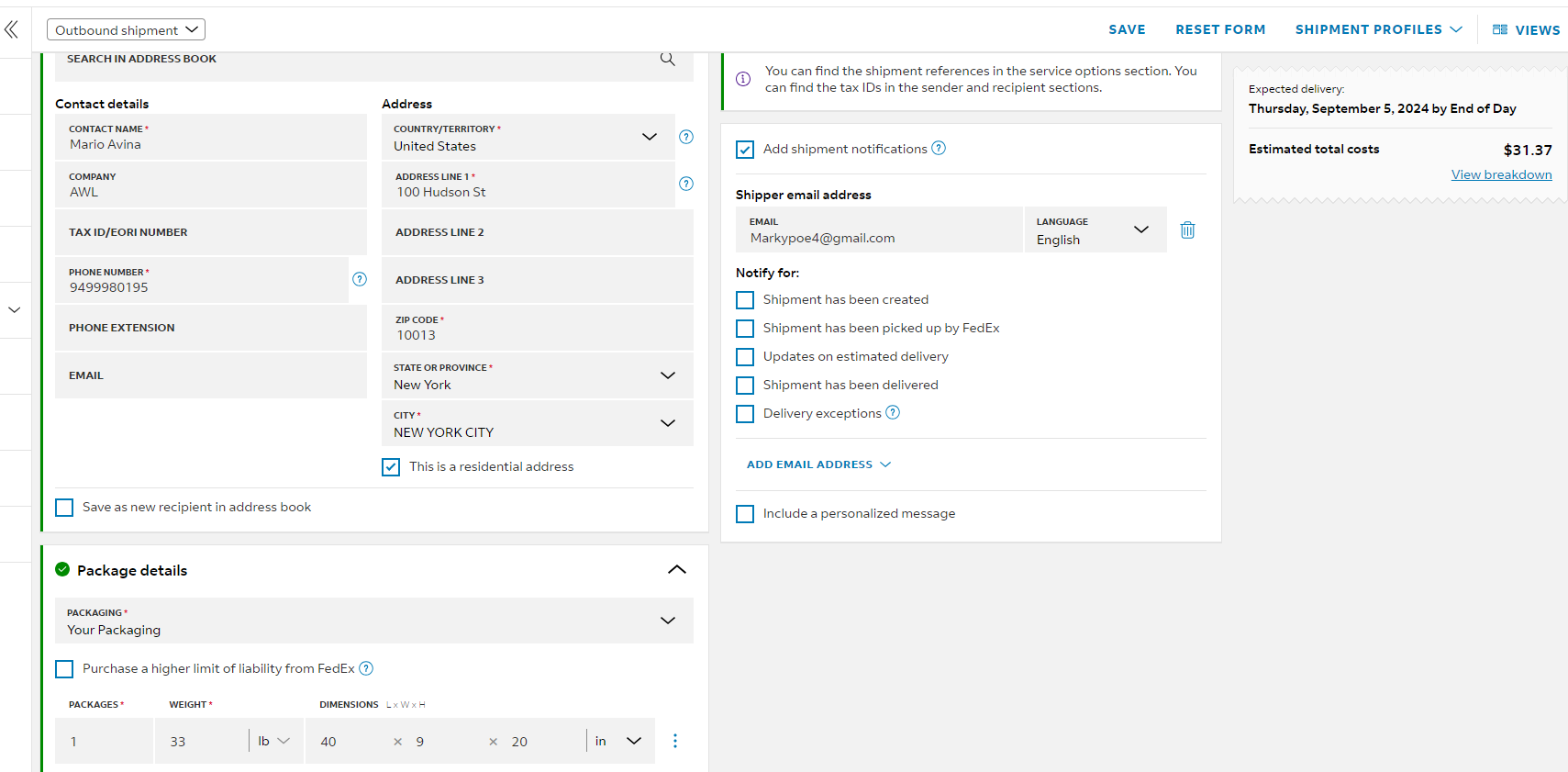Expand Add Email Address options

point(818,464)
